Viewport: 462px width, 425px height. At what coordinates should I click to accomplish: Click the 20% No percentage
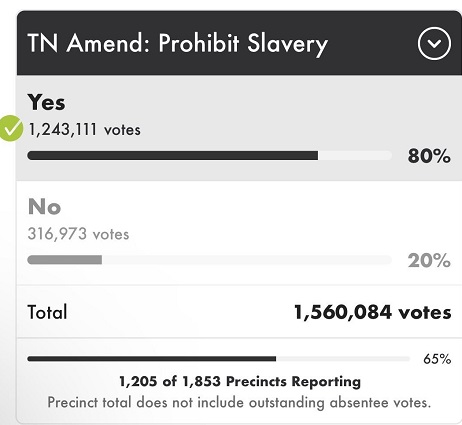[429, 260]
